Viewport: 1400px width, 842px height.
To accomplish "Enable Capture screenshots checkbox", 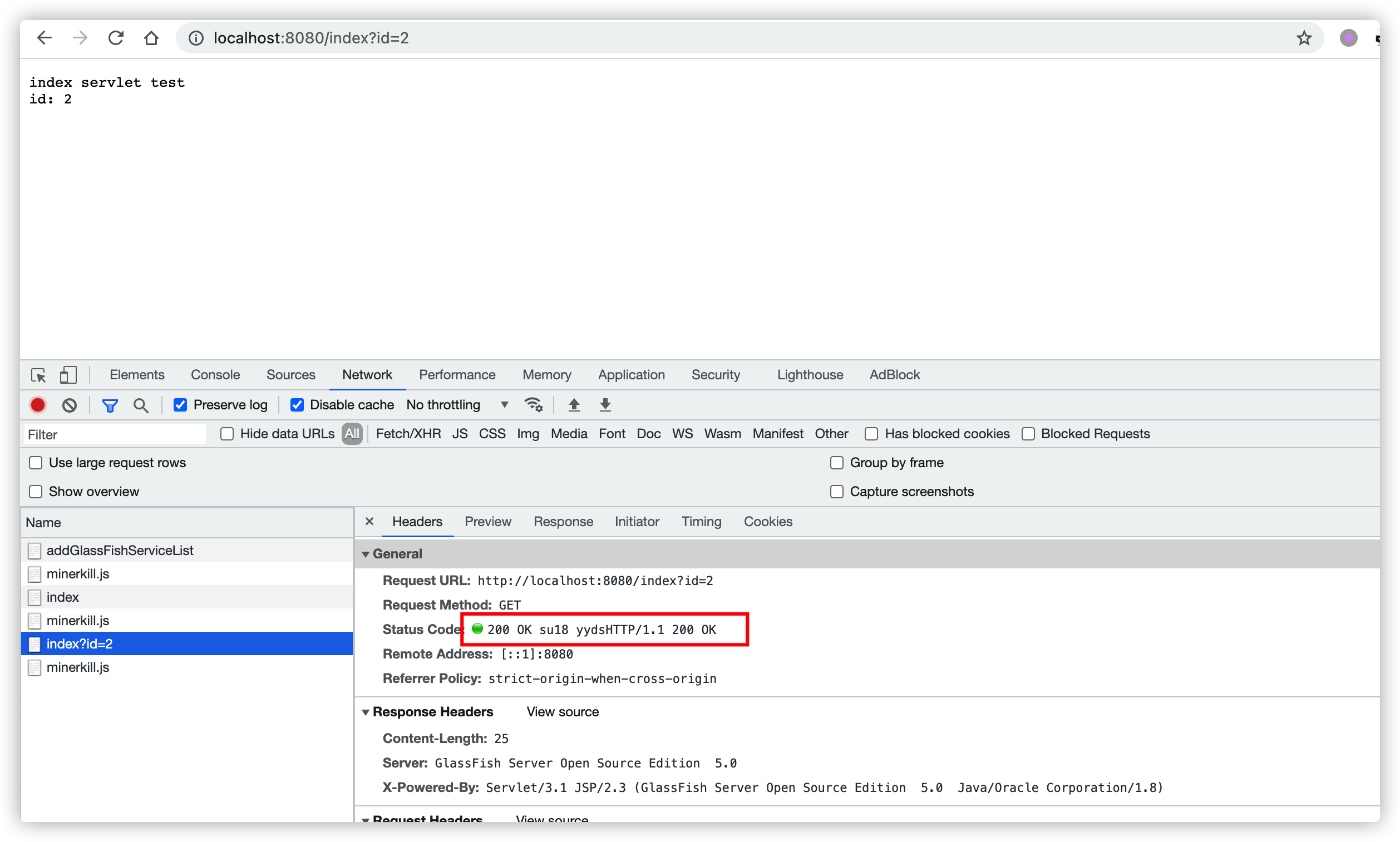I will pos(836,492).
